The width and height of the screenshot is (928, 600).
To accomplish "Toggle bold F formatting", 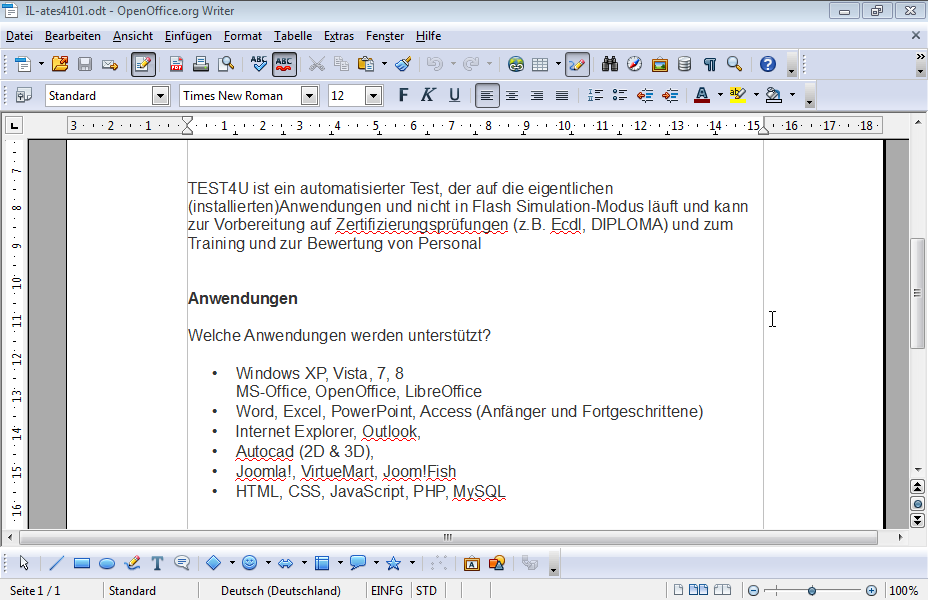I will pos(403,95).
